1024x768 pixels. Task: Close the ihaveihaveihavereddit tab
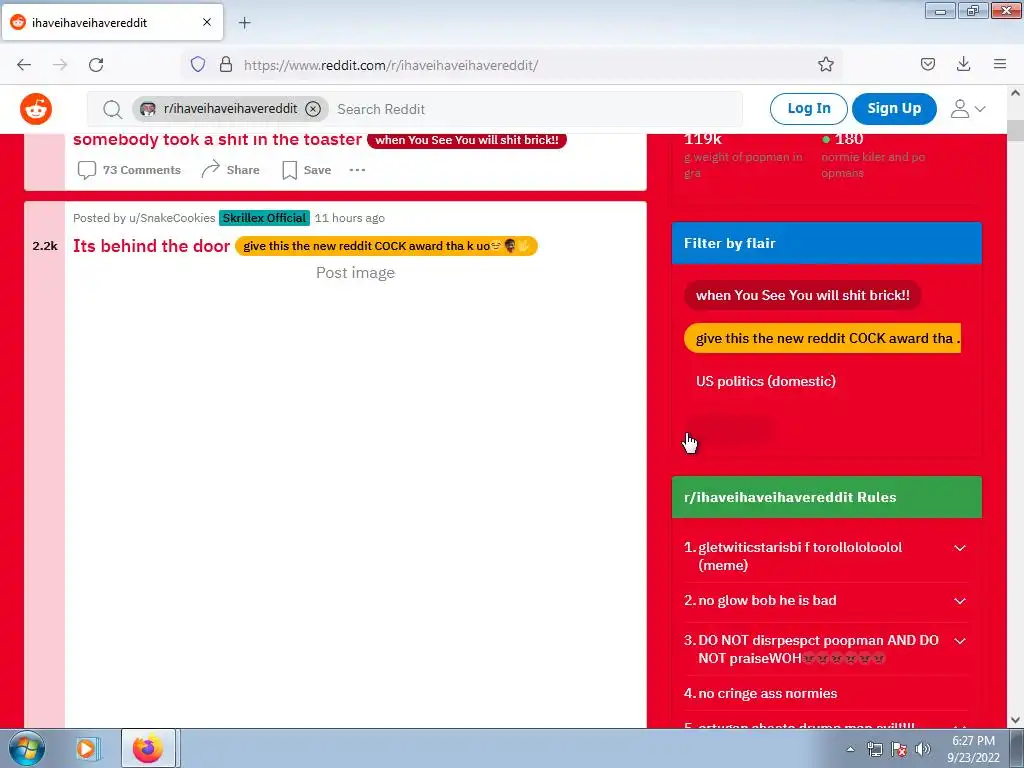[207, 22]
